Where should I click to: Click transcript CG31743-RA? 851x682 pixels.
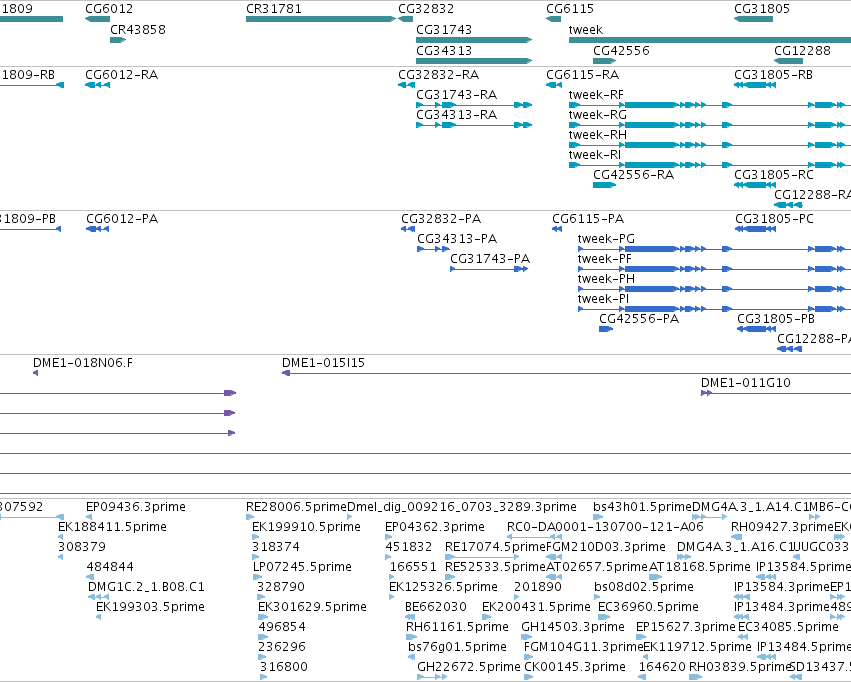tap(474, 105)
